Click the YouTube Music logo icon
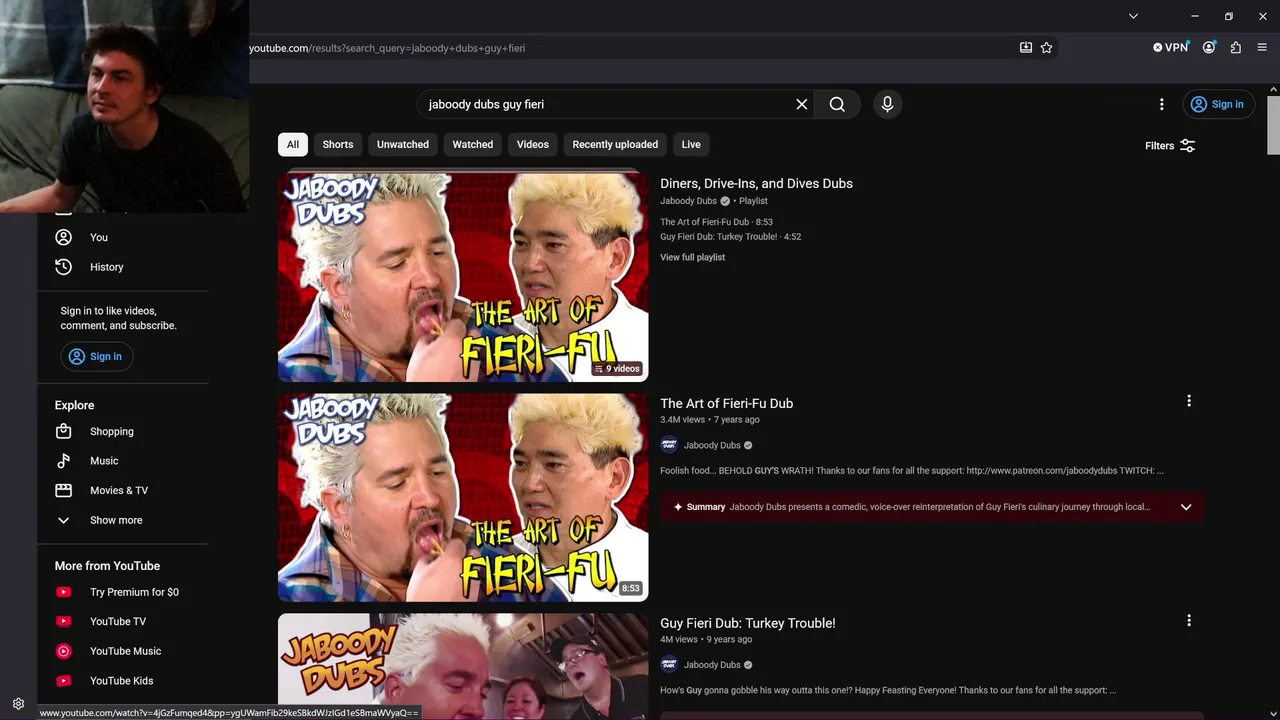 pos(63,651)
